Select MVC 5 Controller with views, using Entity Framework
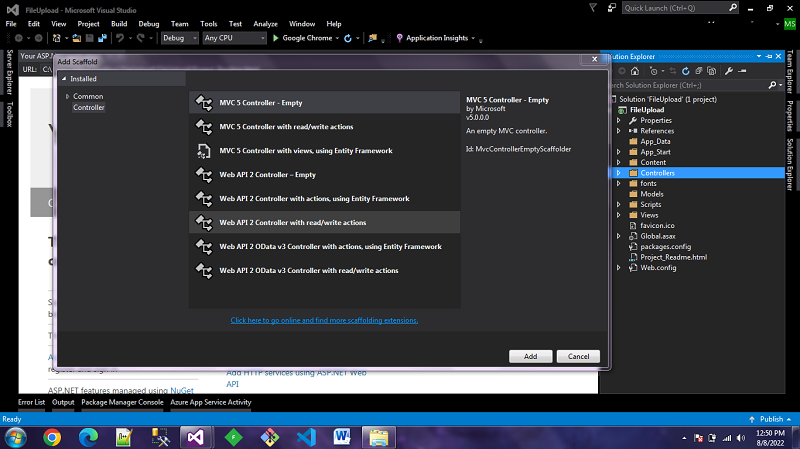The width and height of the screenshot is (800, 449). tap(324, 151)
